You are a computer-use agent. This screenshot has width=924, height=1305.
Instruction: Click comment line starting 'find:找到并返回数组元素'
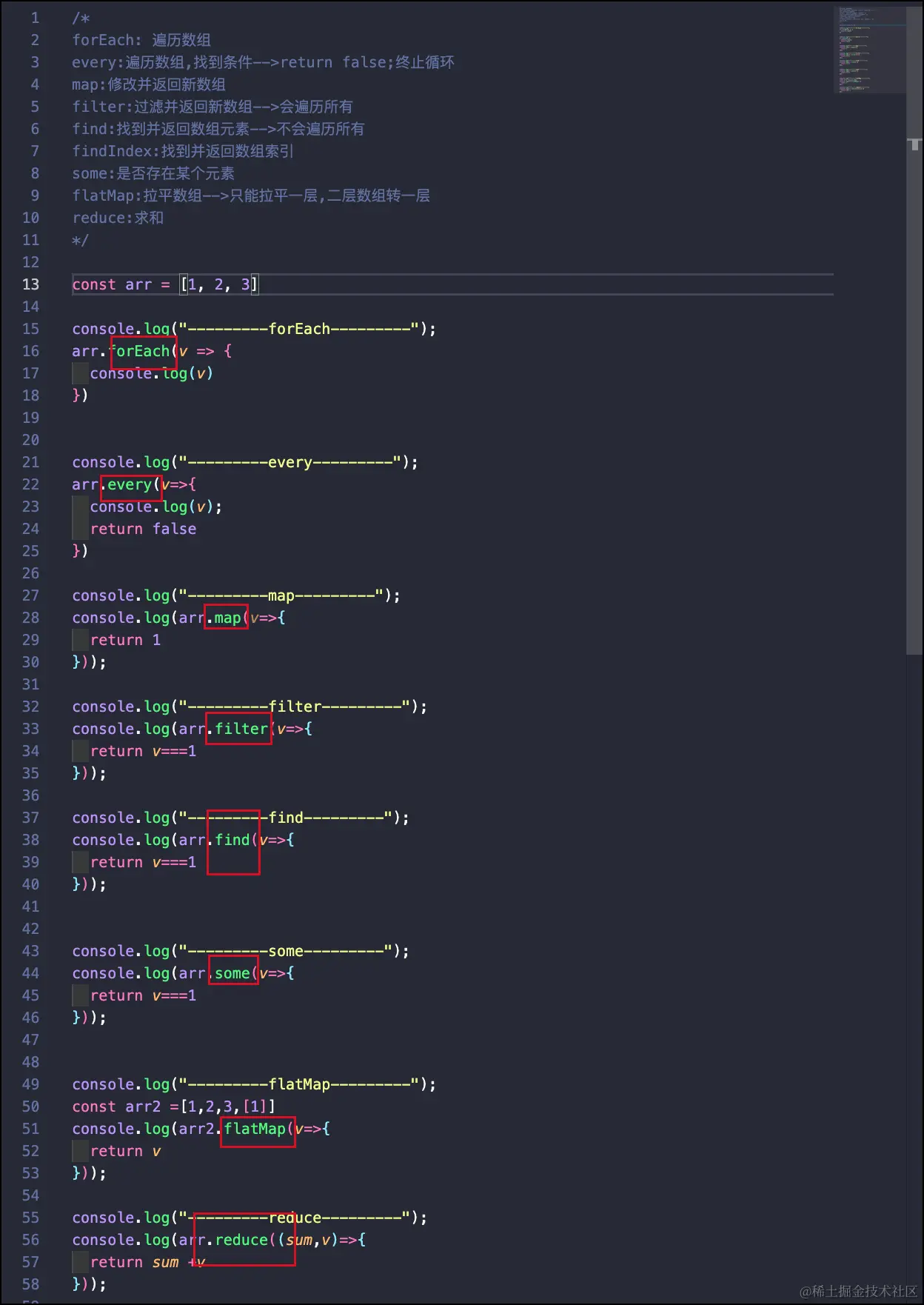click(x=218, y=129)
